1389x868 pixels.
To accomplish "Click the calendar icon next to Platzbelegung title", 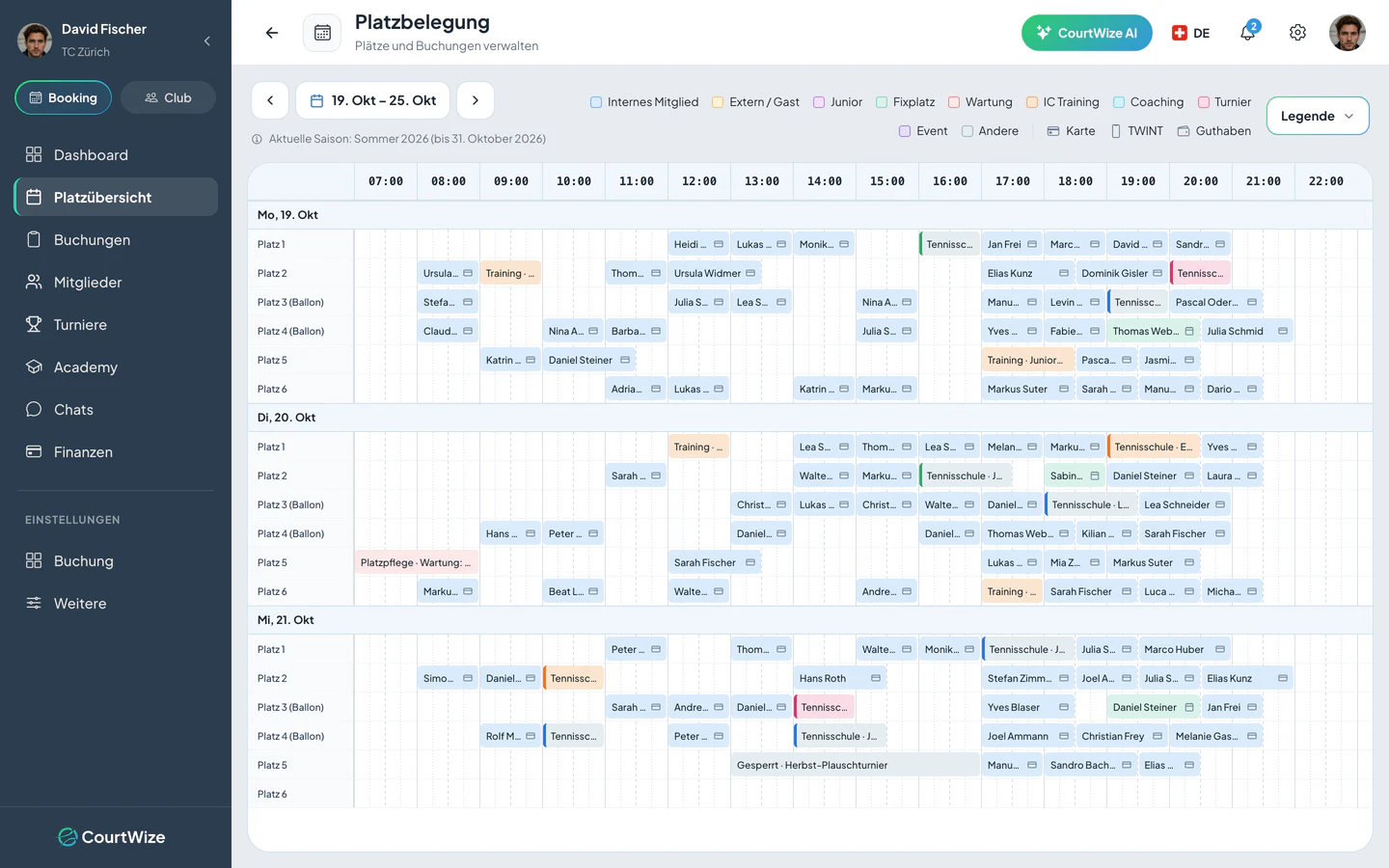I will click(x=322, y=33).
